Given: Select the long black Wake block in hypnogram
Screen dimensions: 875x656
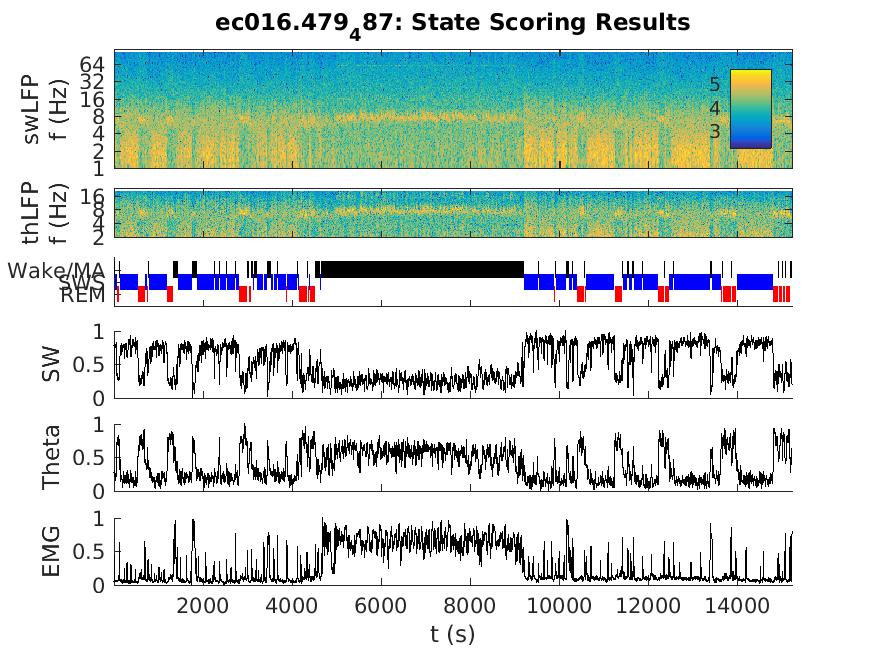Looking at the screenshot, I should pyautogui.click(x=421, y=268).
